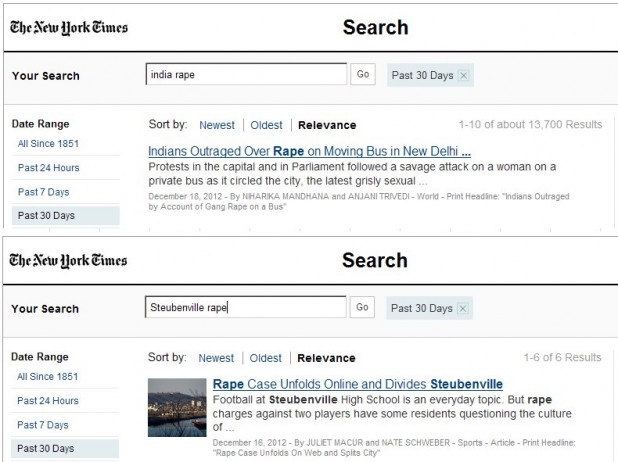Click the New York Times logo in the top search page

[69, 28]
